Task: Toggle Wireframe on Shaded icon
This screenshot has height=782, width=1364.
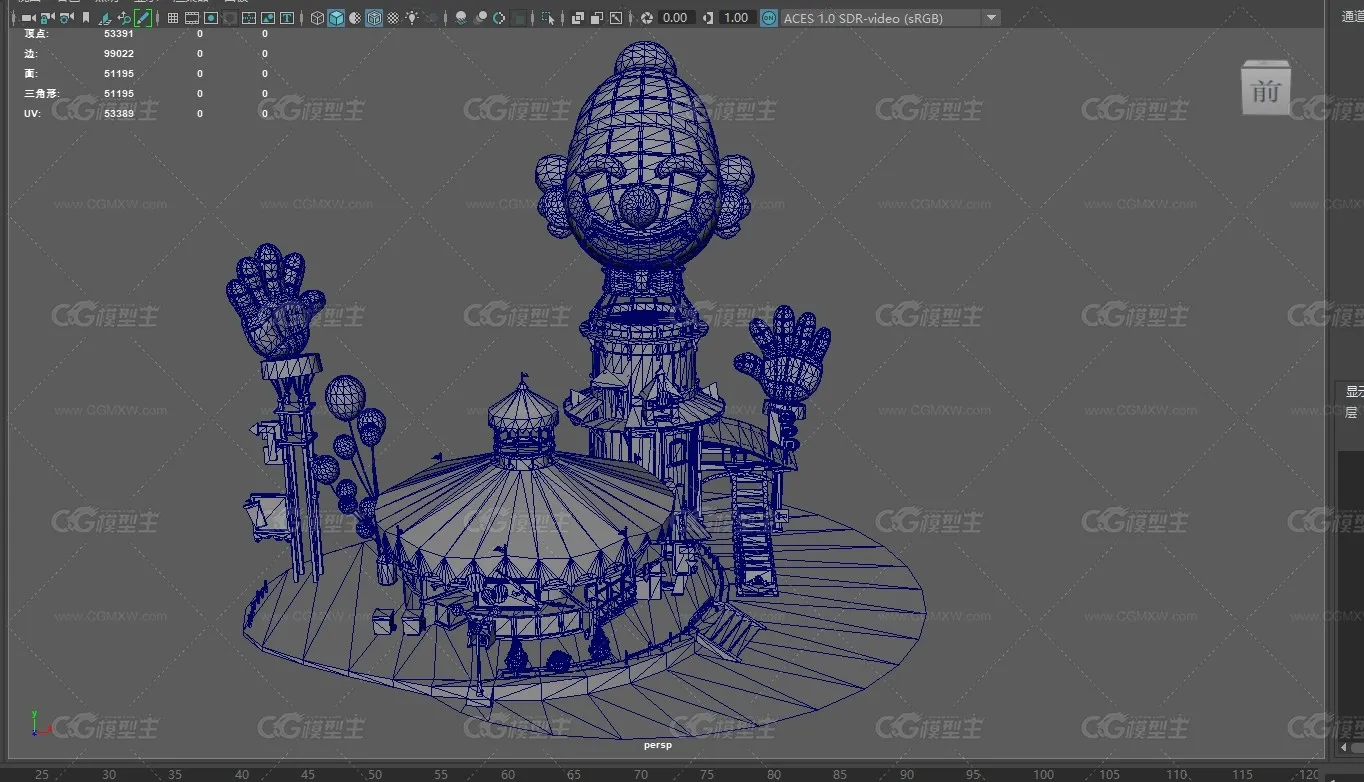Action: point(374,18)
